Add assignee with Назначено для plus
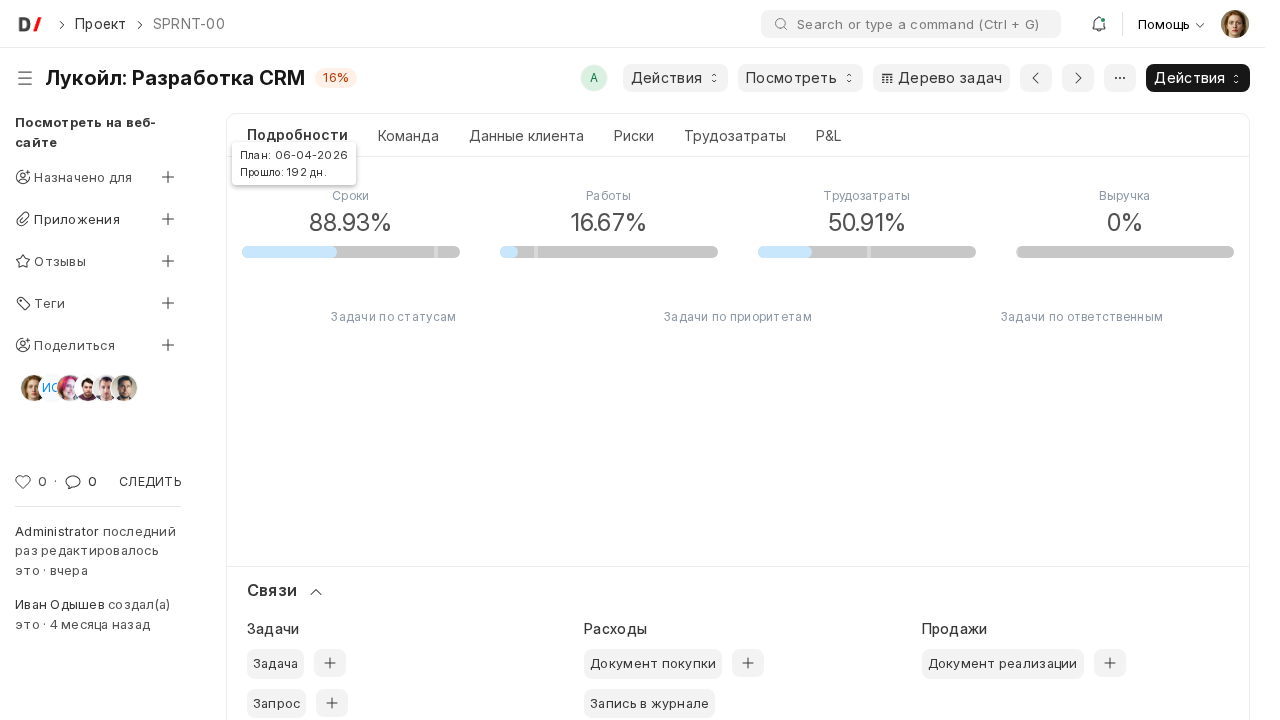 tap(168, 177)
